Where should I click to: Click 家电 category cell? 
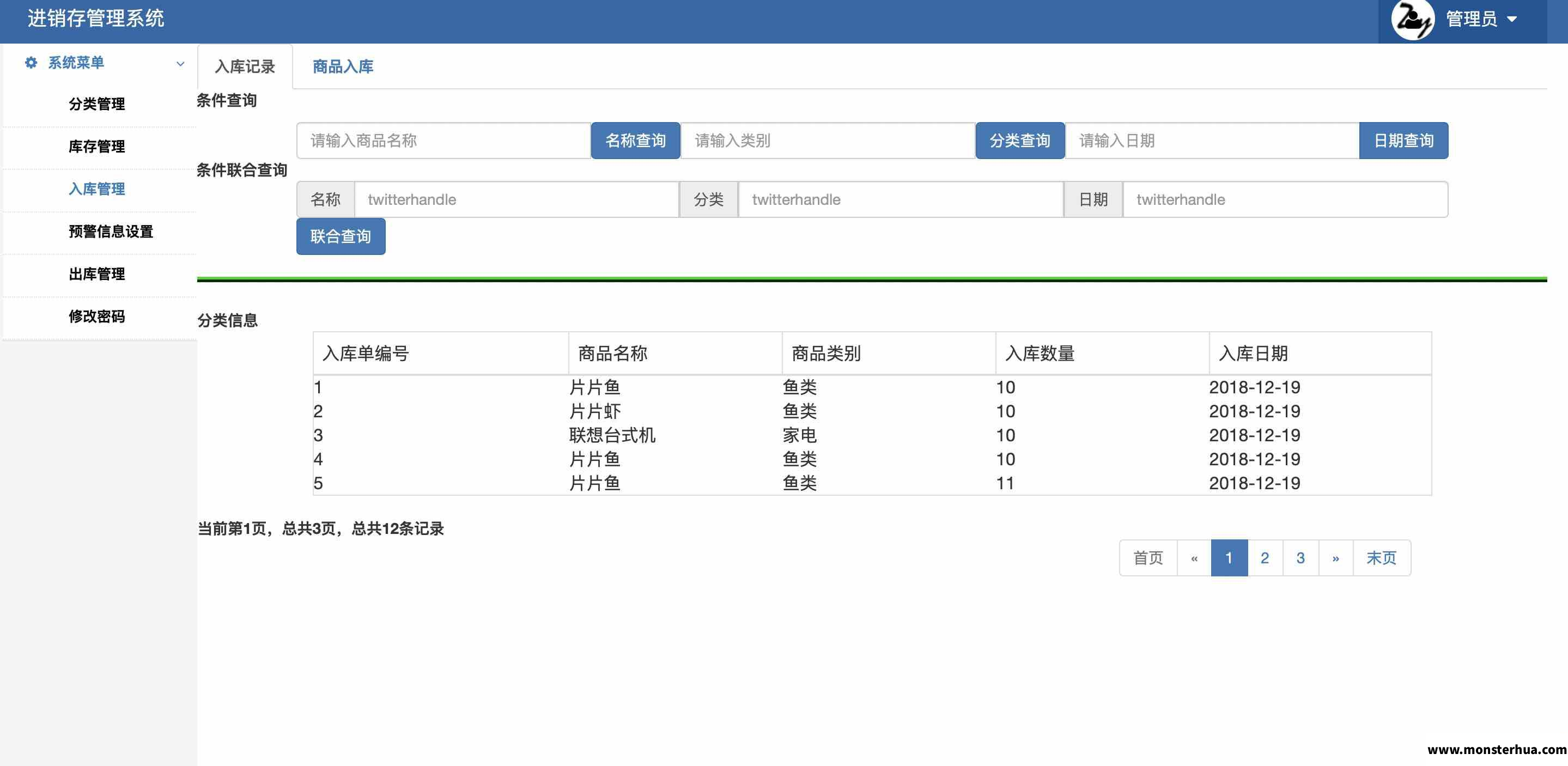click(x=799, y=435)
